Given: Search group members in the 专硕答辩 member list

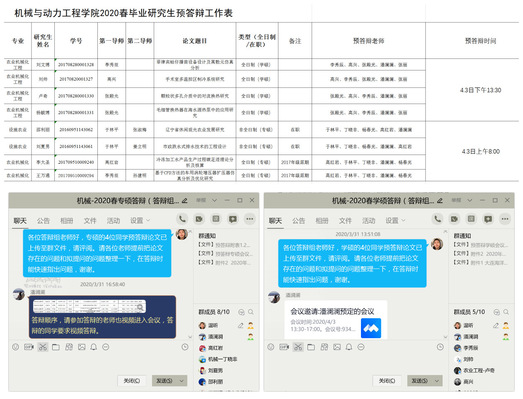Looking at the screenshot, I should point(251,312).
